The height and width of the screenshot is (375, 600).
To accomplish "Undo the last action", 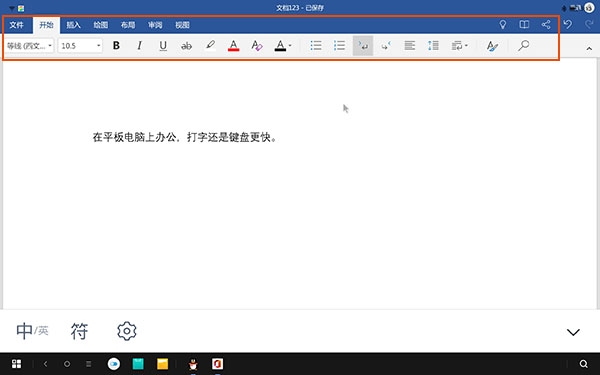I will 568,25.
